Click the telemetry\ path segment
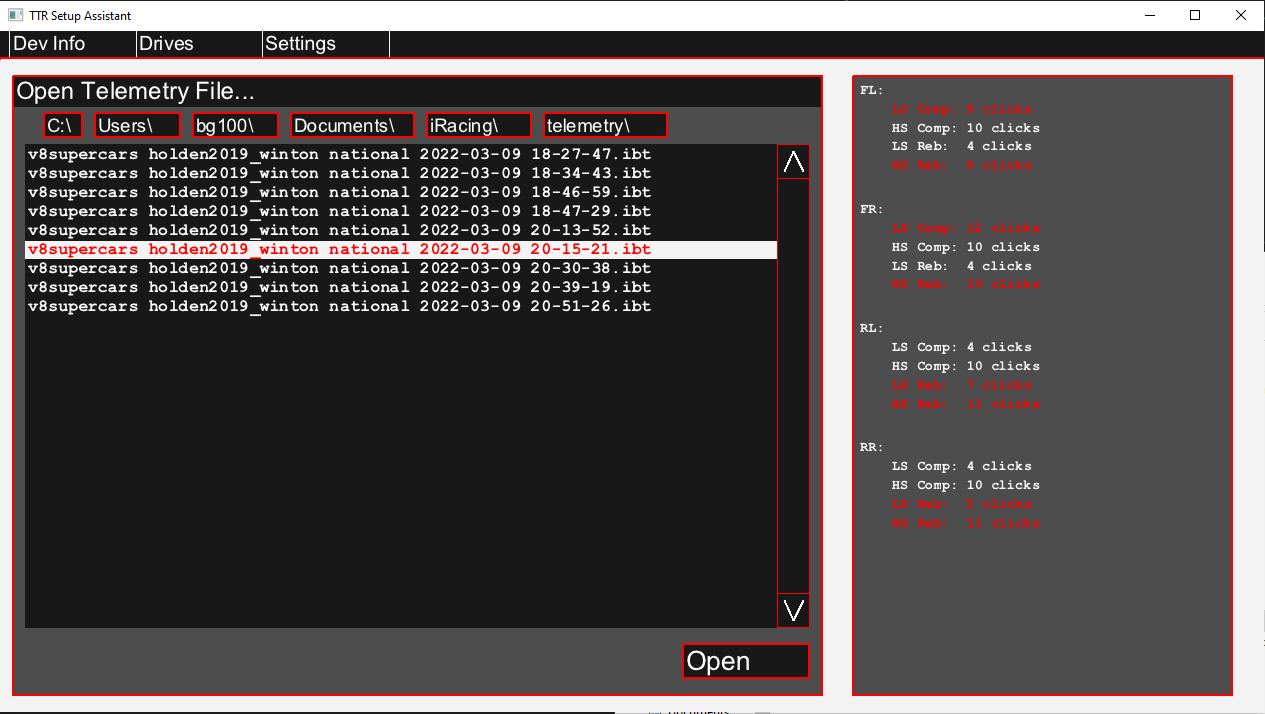The width and height of the screenshot is (1265, 714). pos(605,125)
